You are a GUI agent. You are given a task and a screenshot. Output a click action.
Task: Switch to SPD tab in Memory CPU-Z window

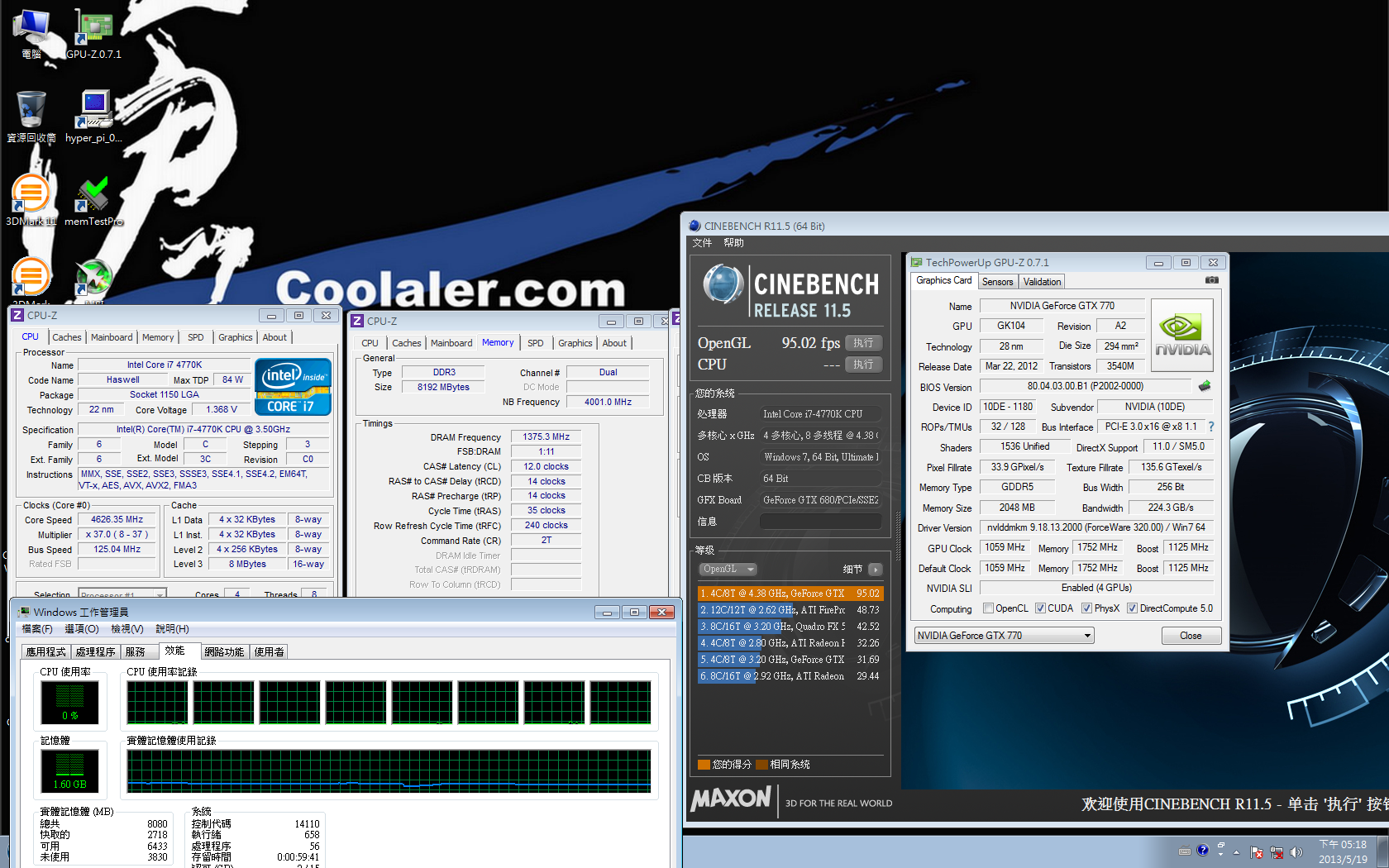[536, 343]
